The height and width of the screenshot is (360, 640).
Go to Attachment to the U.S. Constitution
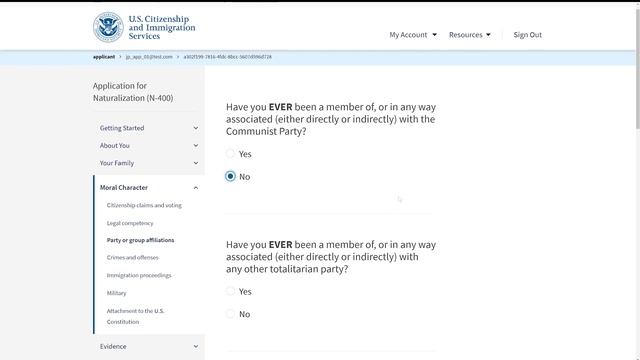136,316
